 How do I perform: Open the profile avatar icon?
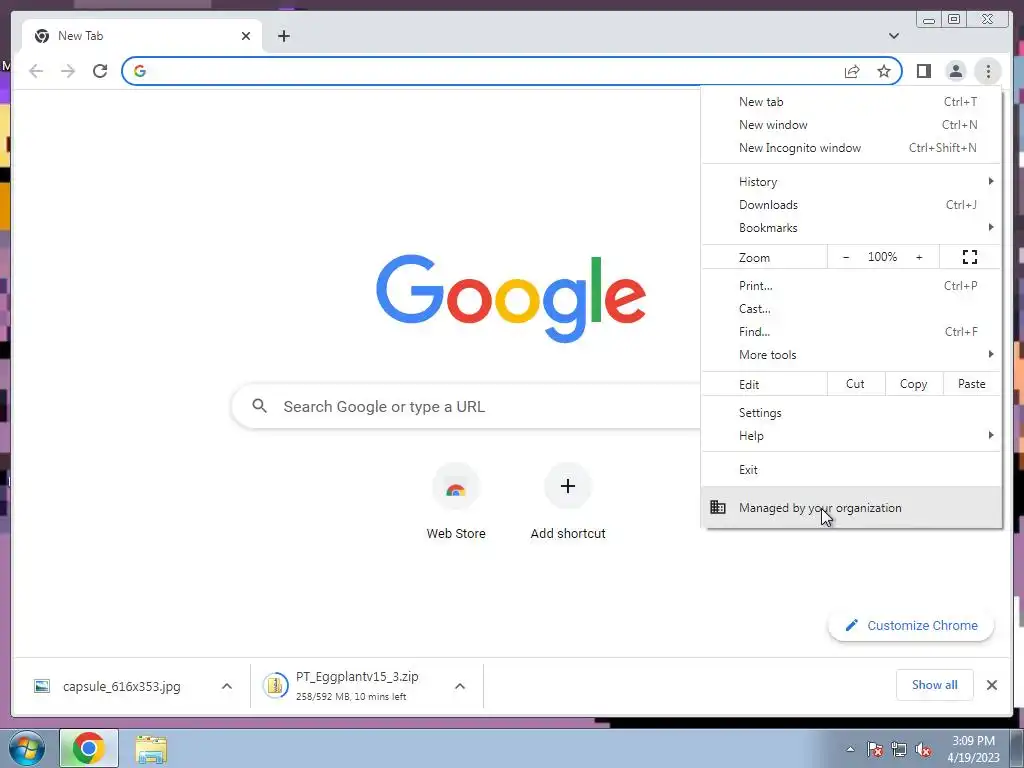pos(955,71)
